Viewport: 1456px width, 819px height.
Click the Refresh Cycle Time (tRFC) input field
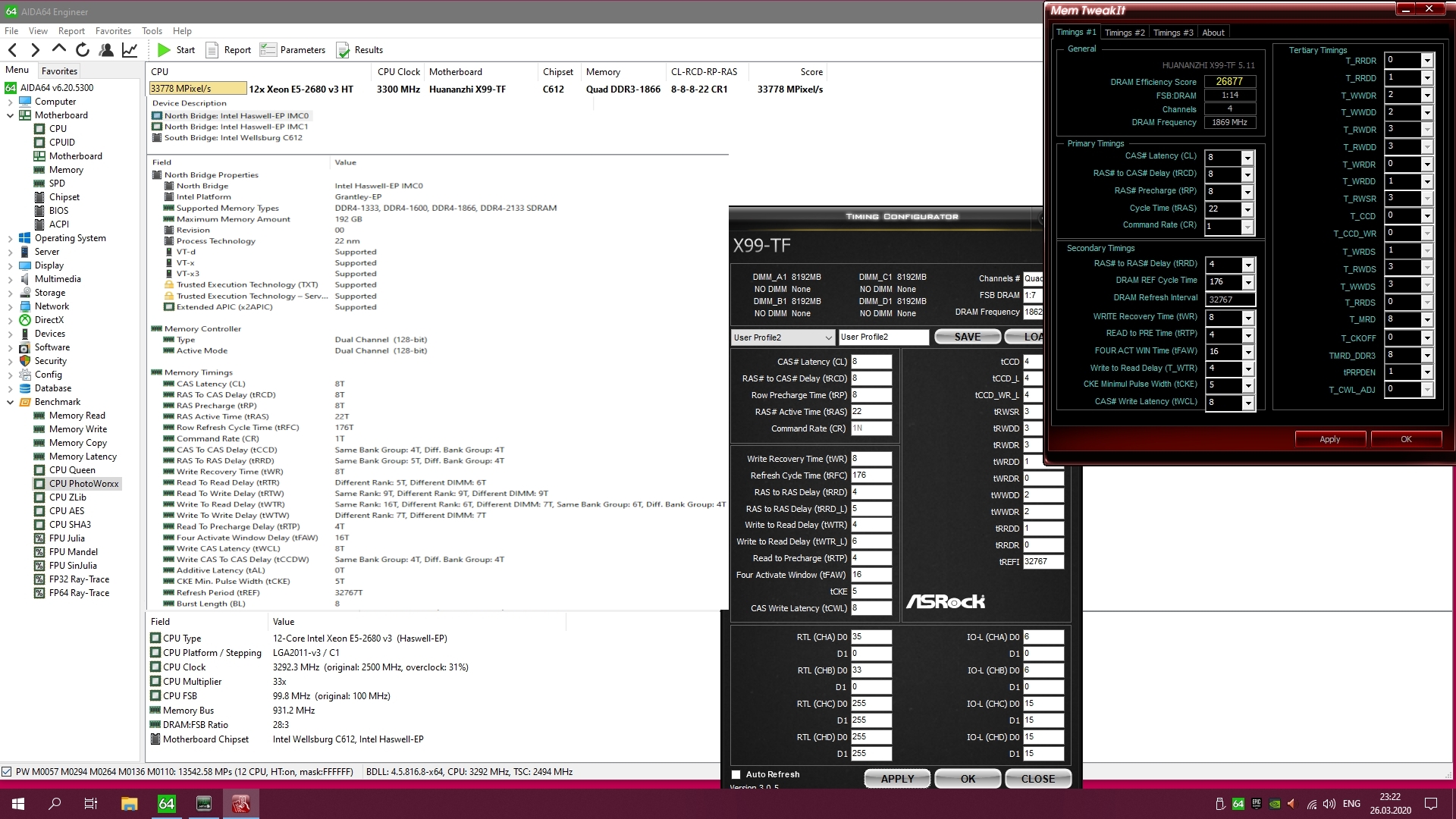[x=871, y=475]
